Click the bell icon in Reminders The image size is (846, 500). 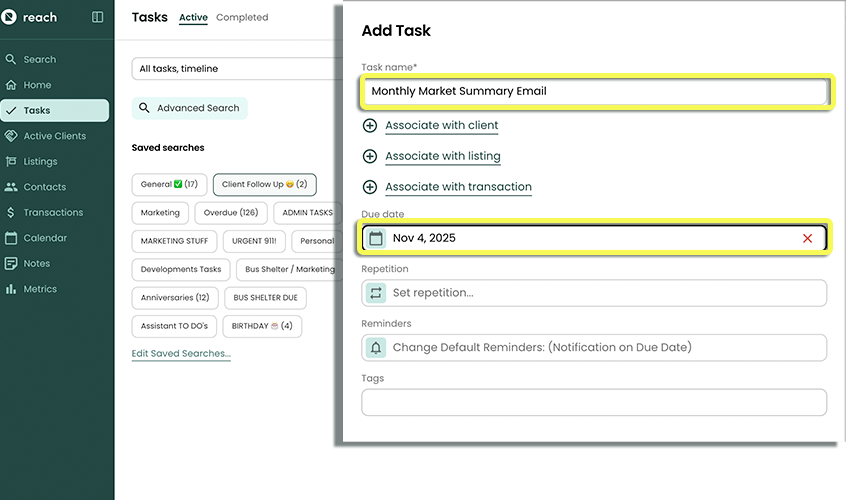376,348
